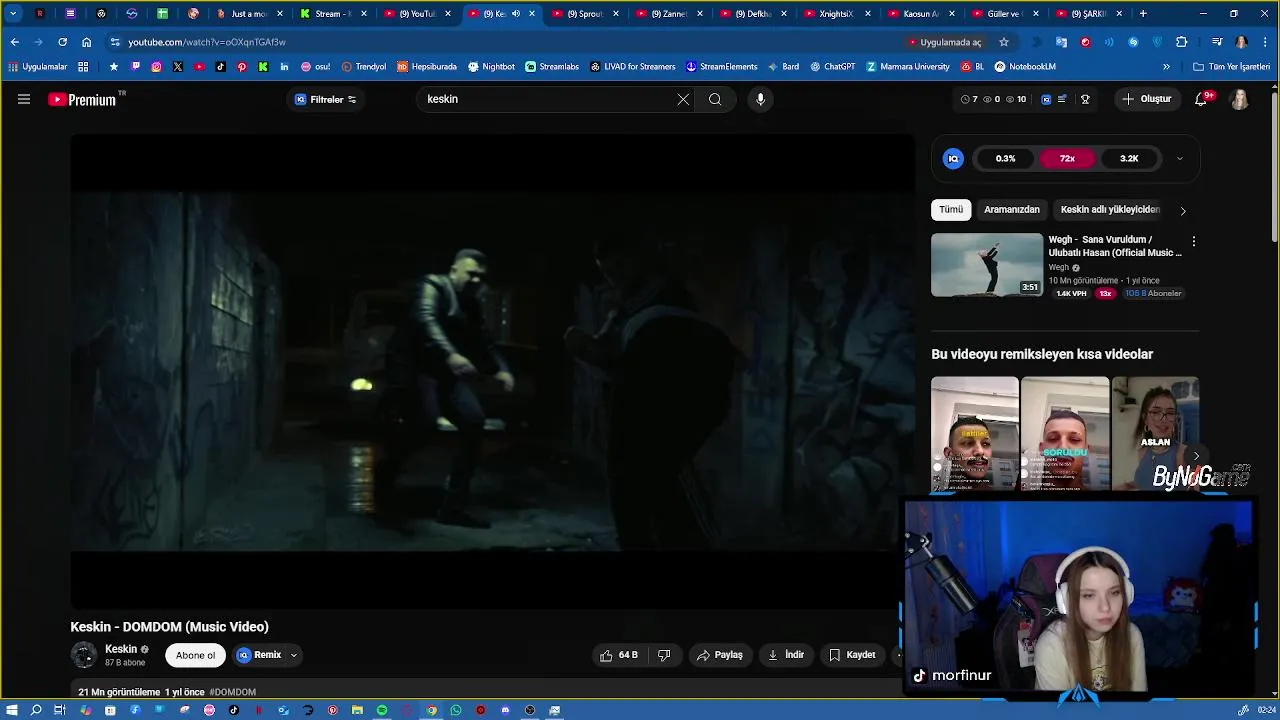Submit search with magnifier icon
Image resolution: width=1280 pixels, height=720 pixels.
point(715,99)
